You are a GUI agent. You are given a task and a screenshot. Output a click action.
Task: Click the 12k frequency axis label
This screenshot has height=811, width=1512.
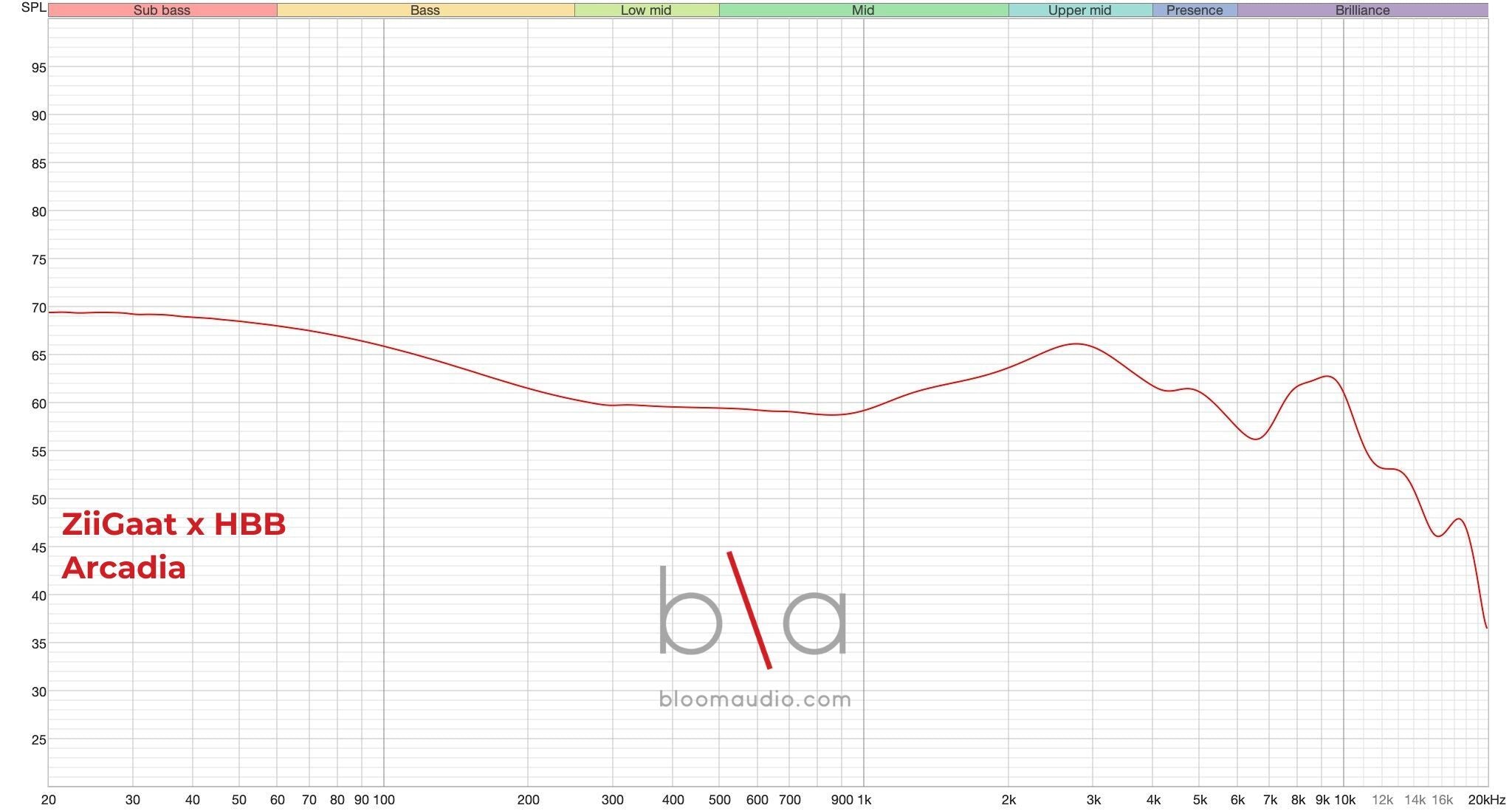[1382, 800]
